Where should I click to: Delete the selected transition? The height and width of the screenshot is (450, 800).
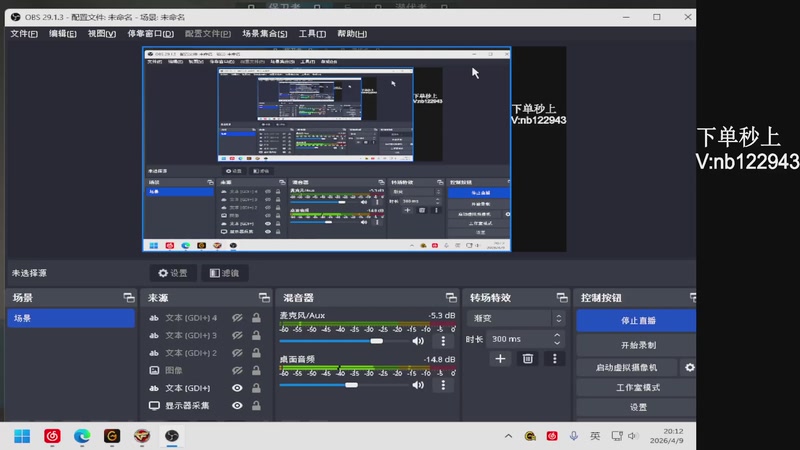click(x=528, y=359)
